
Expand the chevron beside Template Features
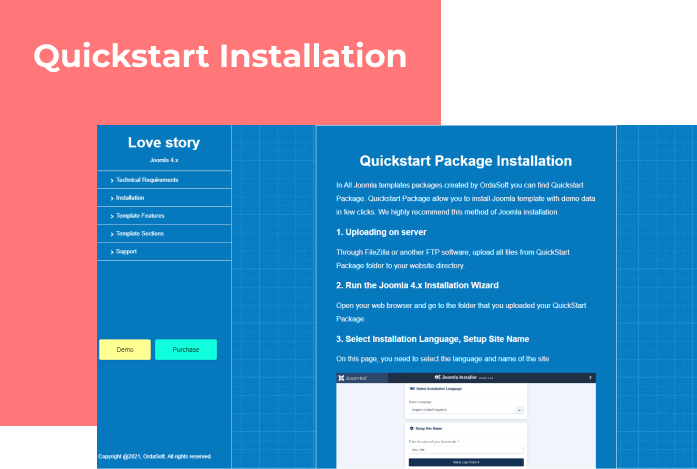[x=112, y=216]
